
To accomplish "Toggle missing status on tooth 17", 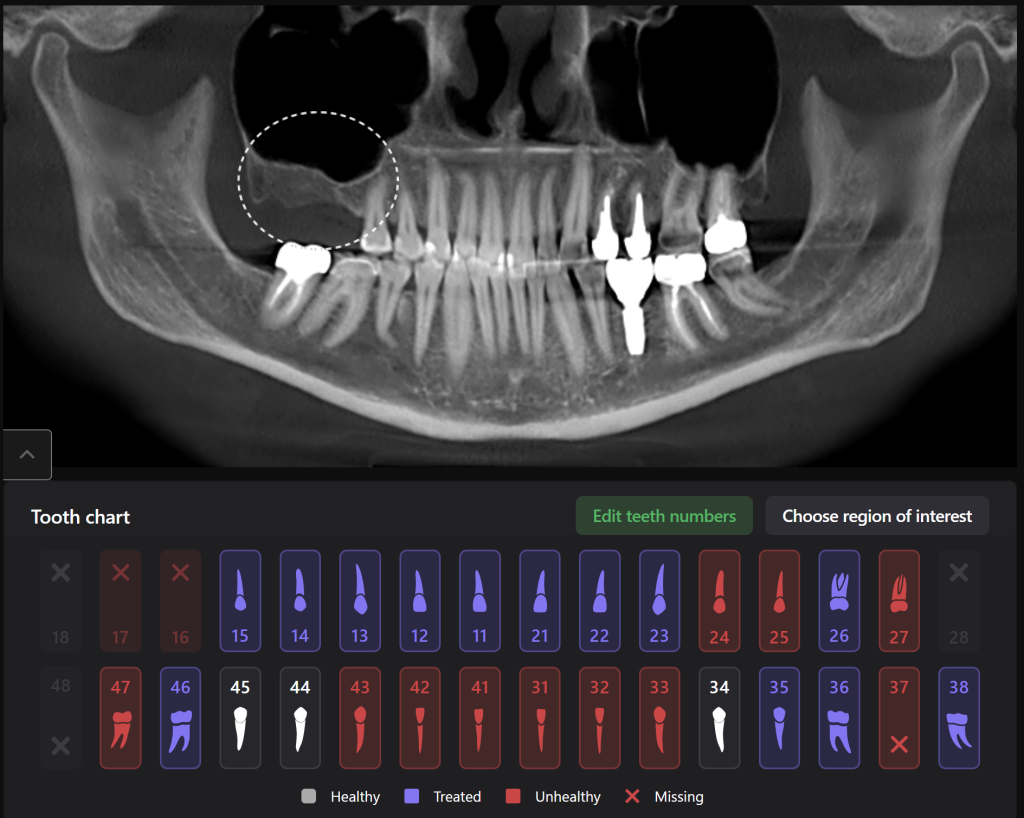I will [x=120, y=572].
